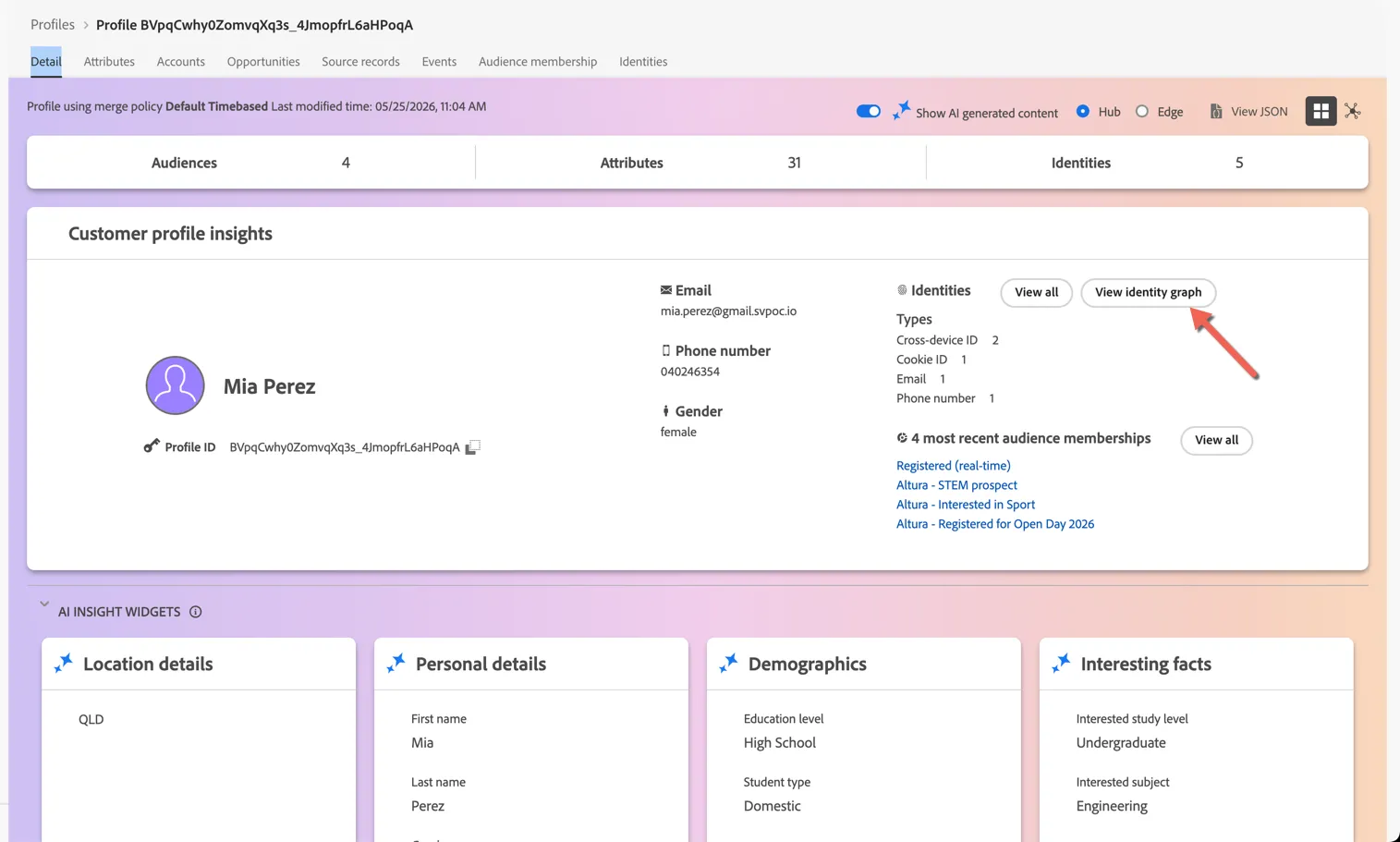Click the Gender person icon
This screenshot has width=1400, height=842.
point(665,411)
